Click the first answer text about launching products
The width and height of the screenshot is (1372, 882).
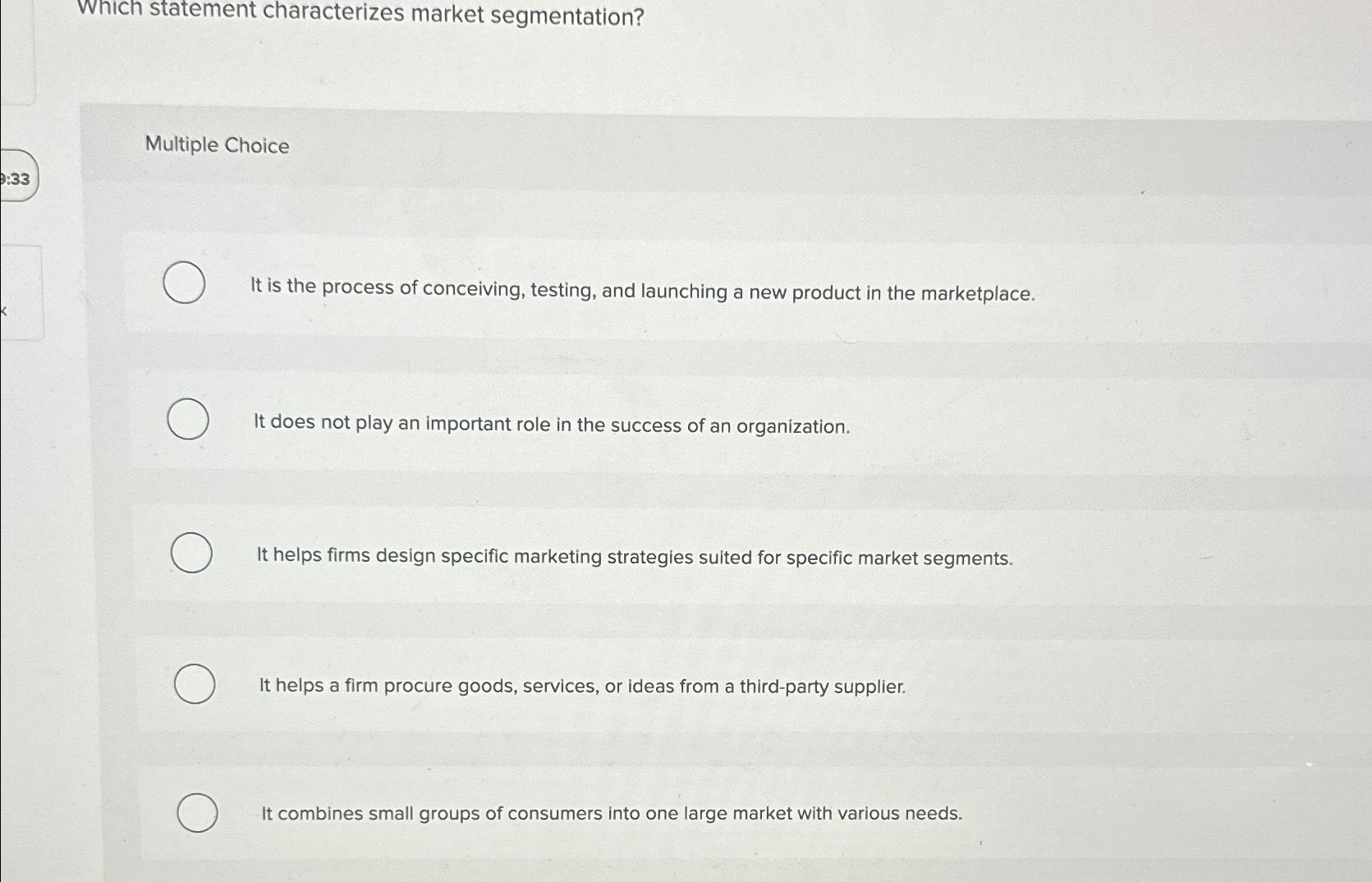click(x=640, y=292)
